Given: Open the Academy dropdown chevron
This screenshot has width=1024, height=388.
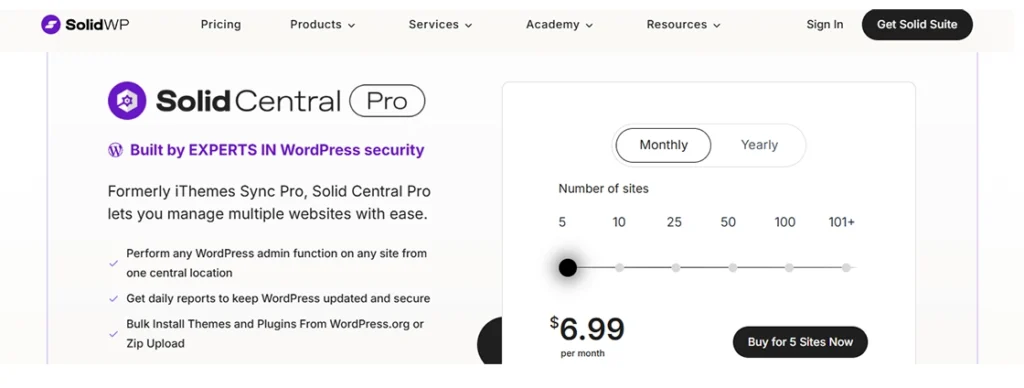Looking at the screenshot, I should (589, 25).
